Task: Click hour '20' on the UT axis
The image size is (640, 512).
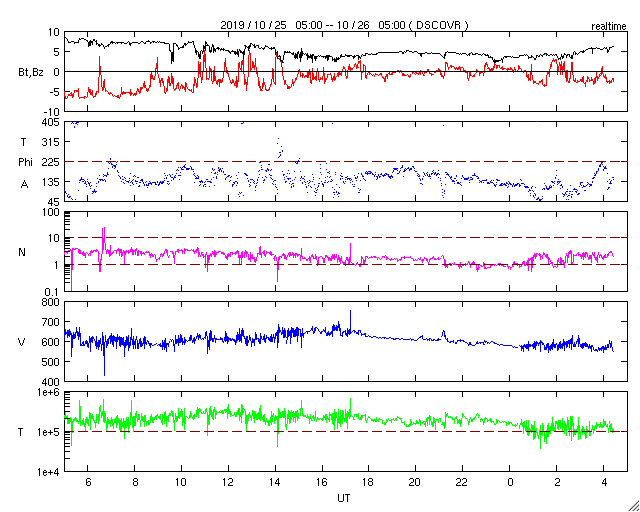Action: [416, 482]
